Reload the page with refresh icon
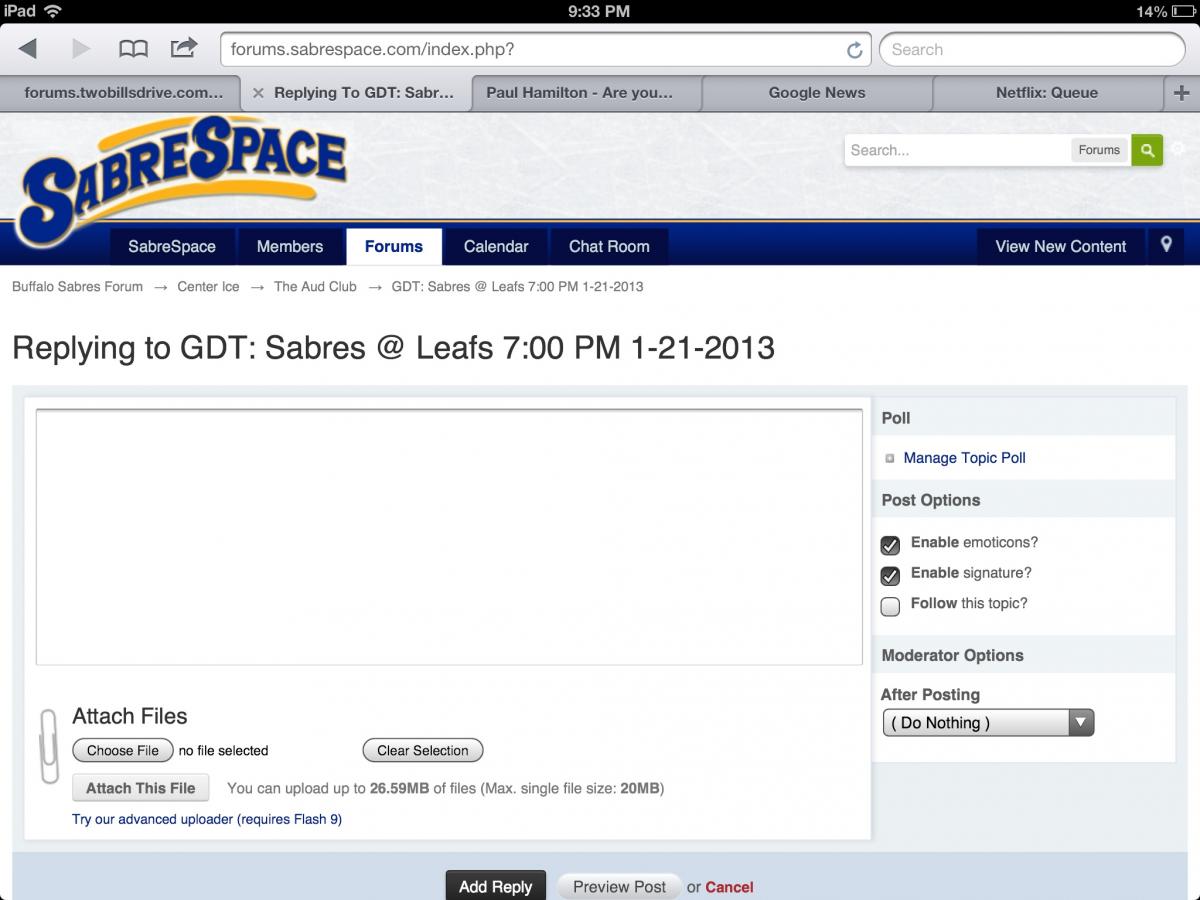This screenshot has width=1200, height=900. (x=855, y=50)
